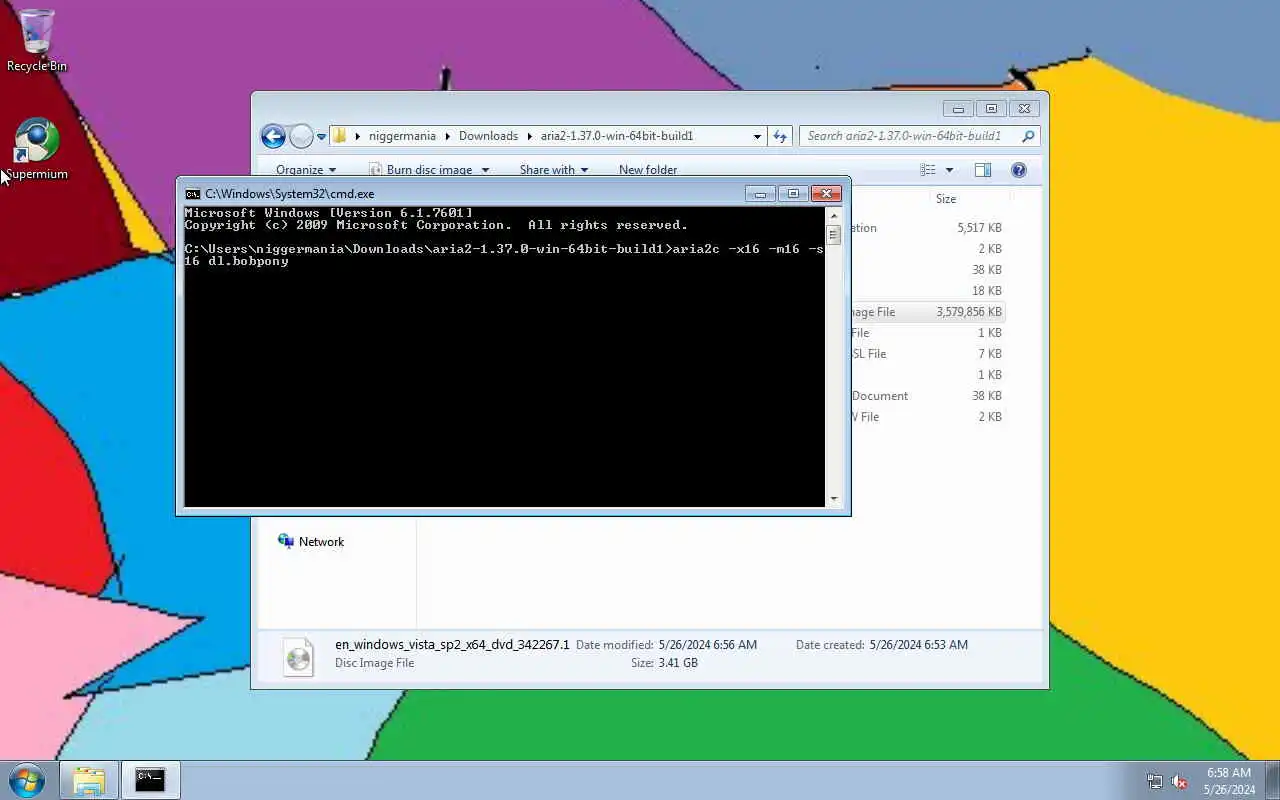Click the magnifier icon in the search box

tap(1028, 136)
